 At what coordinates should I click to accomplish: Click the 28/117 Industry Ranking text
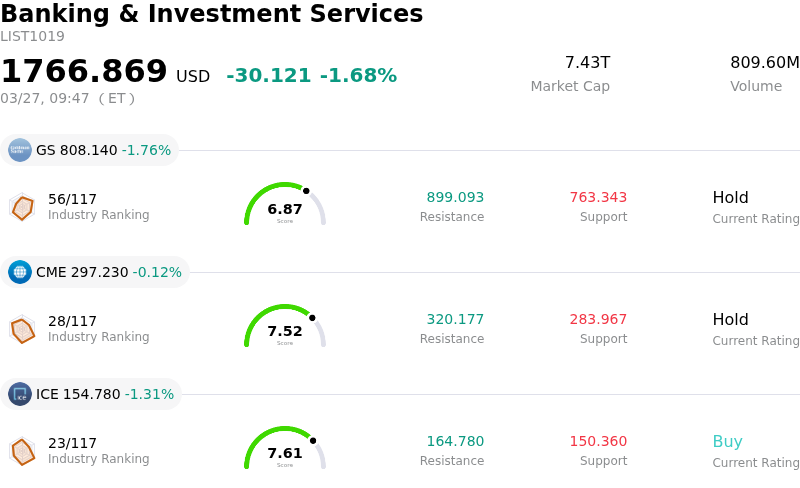pyautogui.click(x=73, y=321)
